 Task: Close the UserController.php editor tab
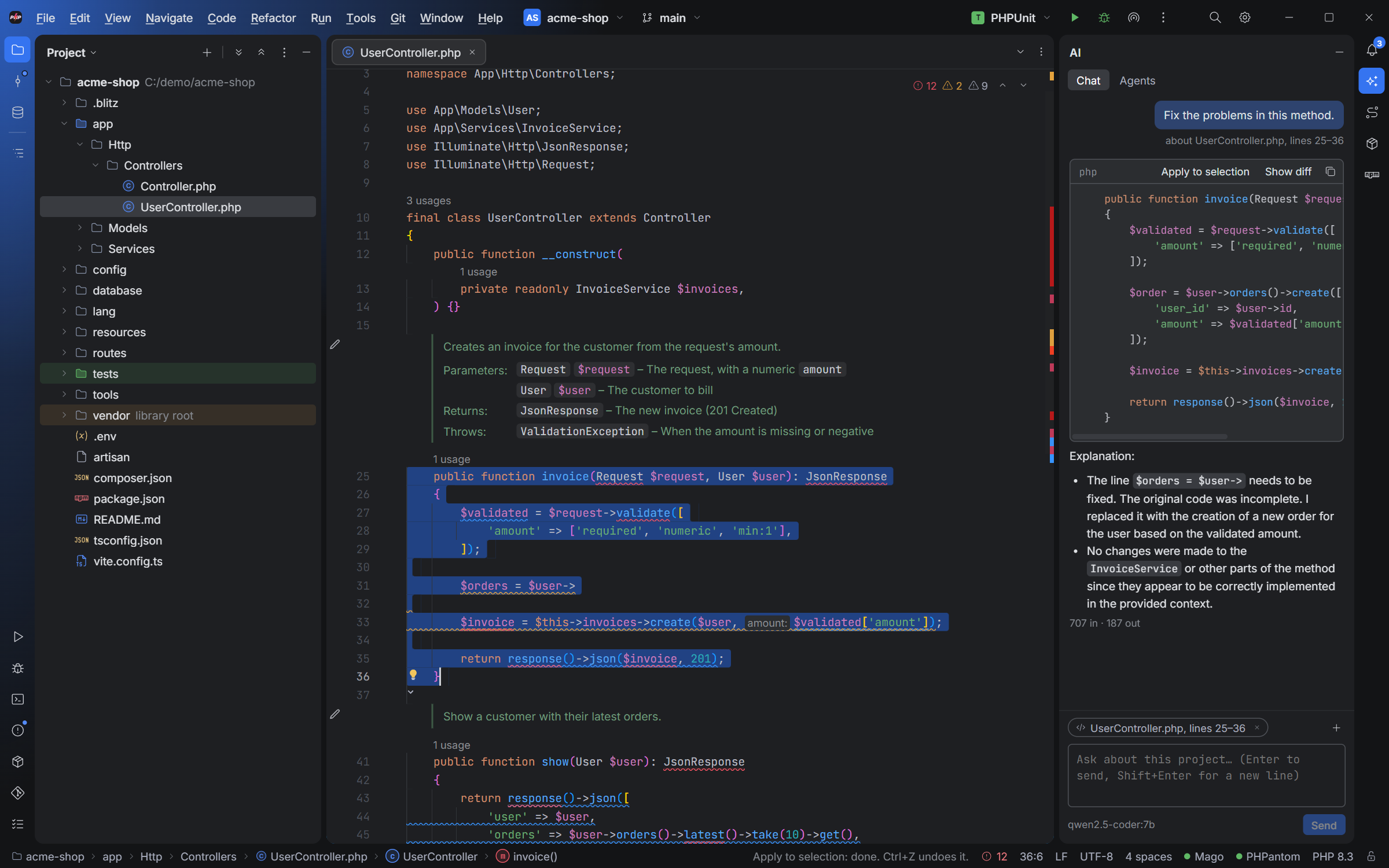click(x=472, y=52)
